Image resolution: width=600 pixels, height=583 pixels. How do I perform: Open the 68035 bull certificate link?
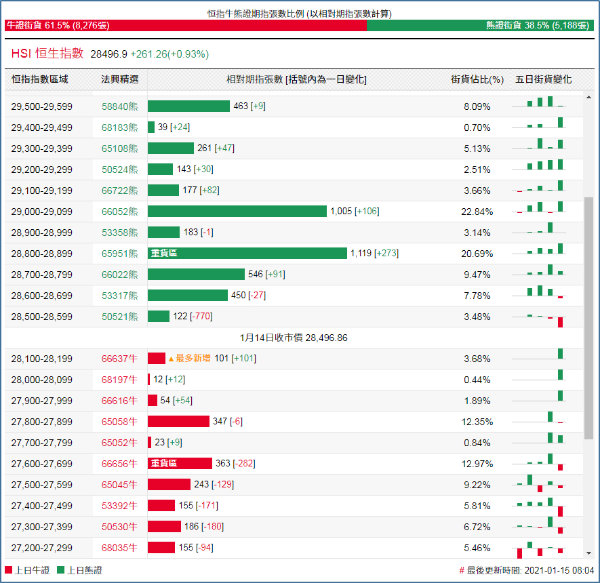(x=119, y=548)
